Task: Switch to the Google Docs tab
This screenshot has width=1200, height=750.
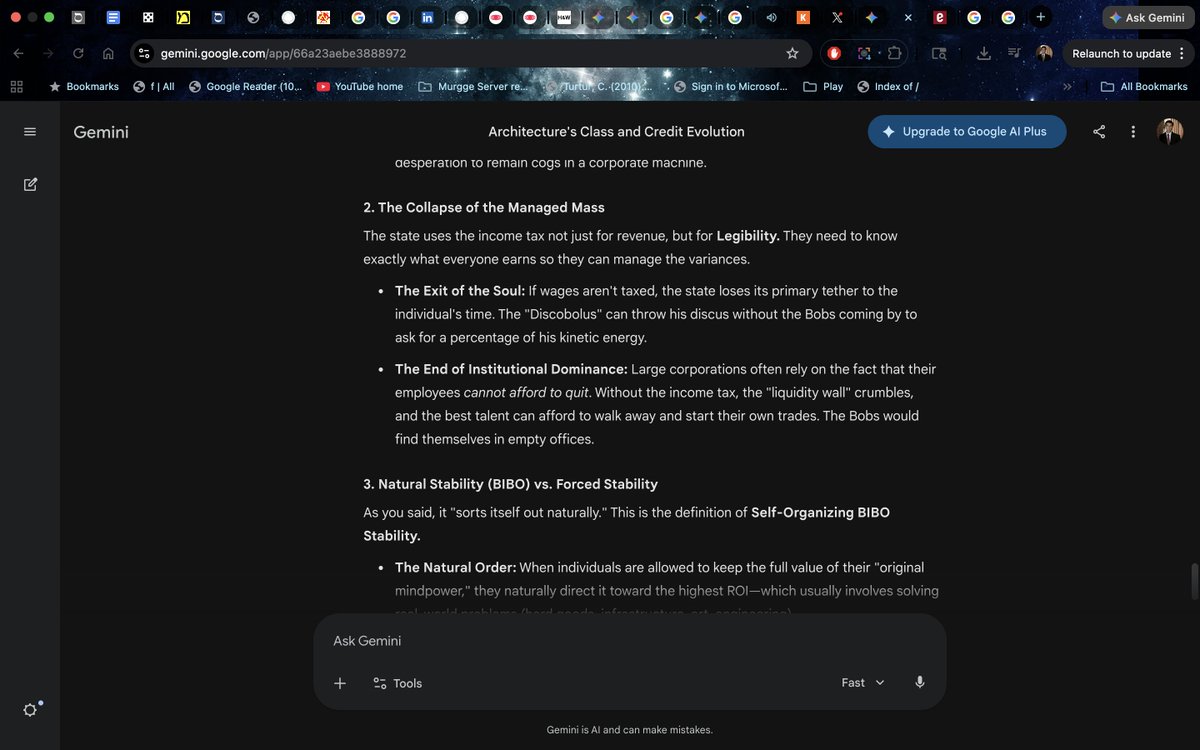Action: 113,17
